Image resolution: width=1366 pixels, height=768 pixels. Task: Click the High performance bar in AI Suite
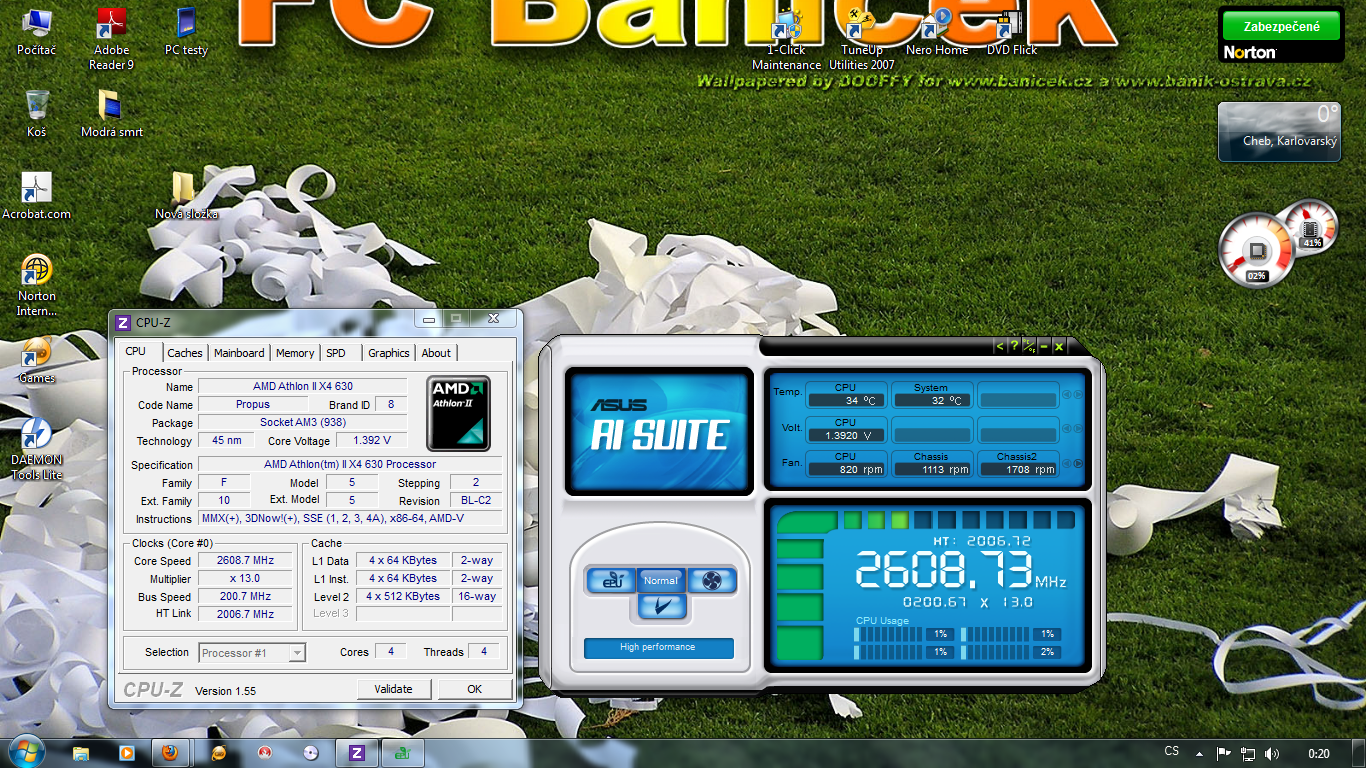coord(658,647)
